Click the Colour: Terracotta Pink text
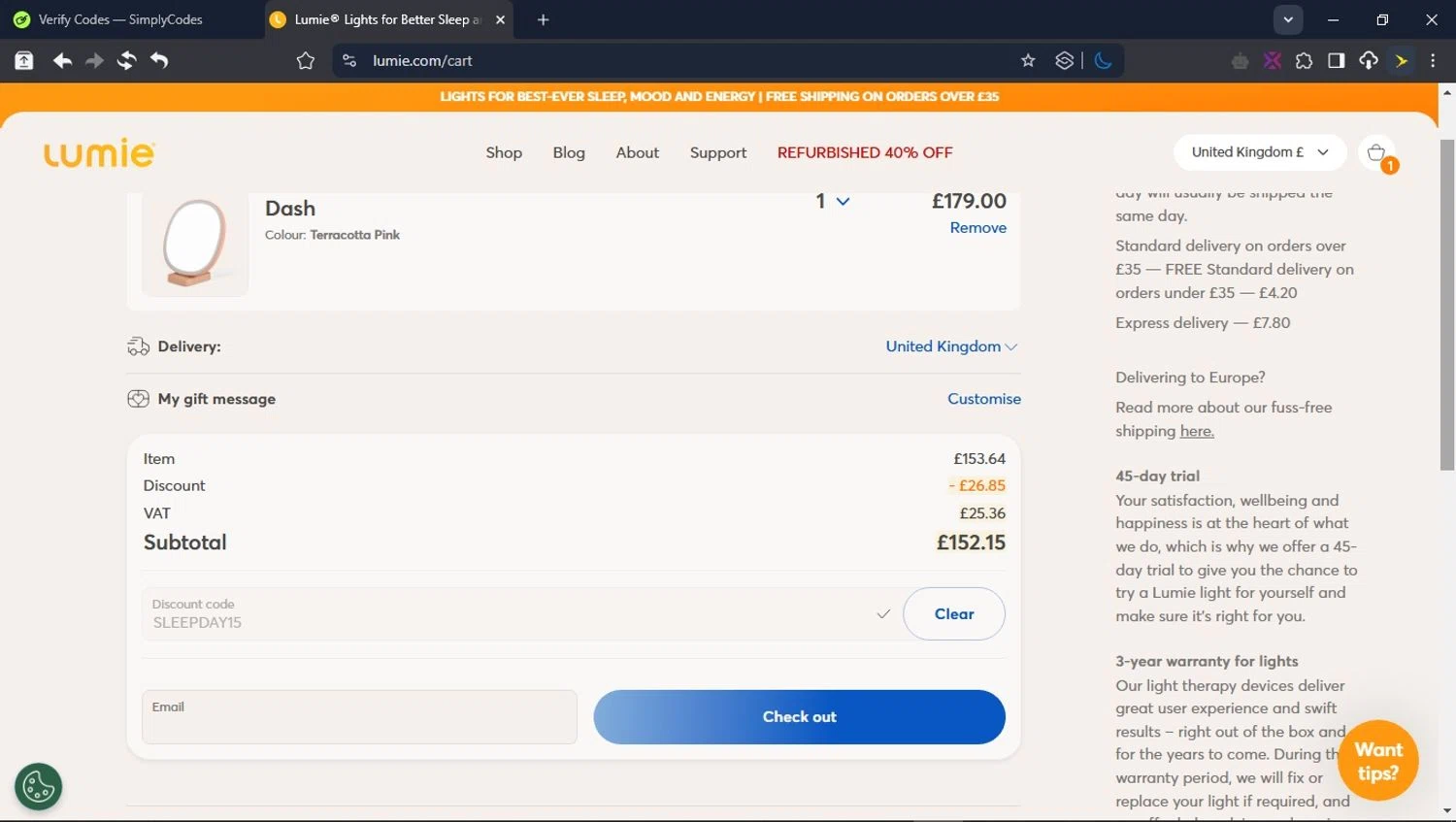 coord(332,235)
